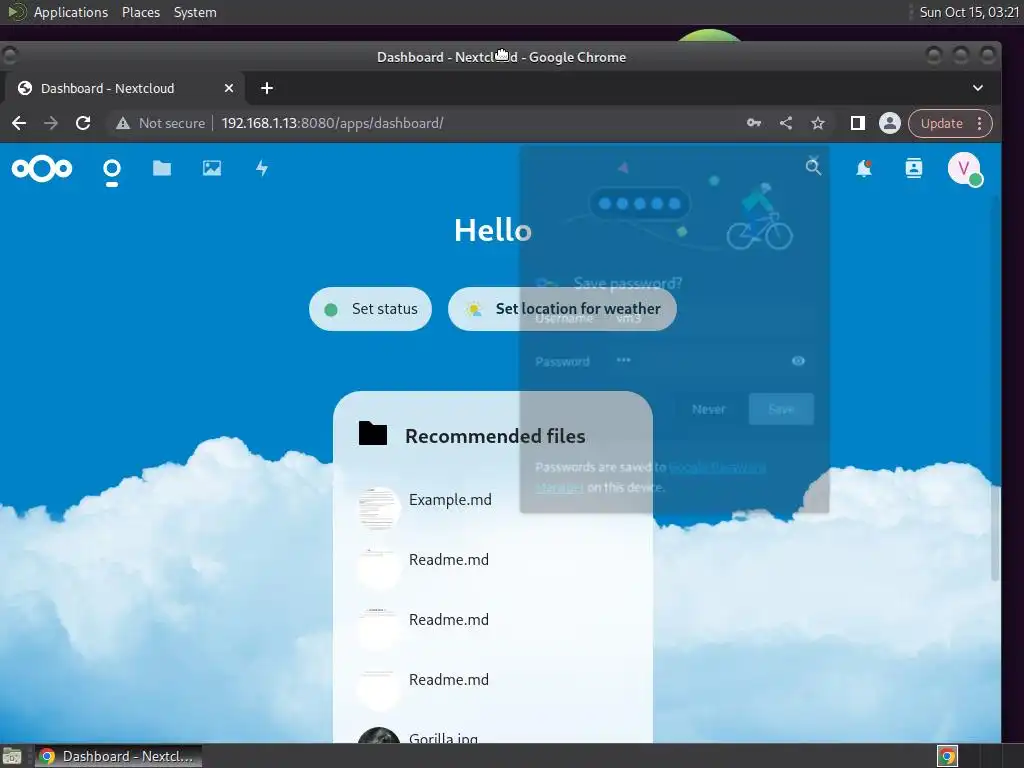This screenshot has width=1024, height=768.
Task: Open the Gorilla image file
Action: [443, 737]
